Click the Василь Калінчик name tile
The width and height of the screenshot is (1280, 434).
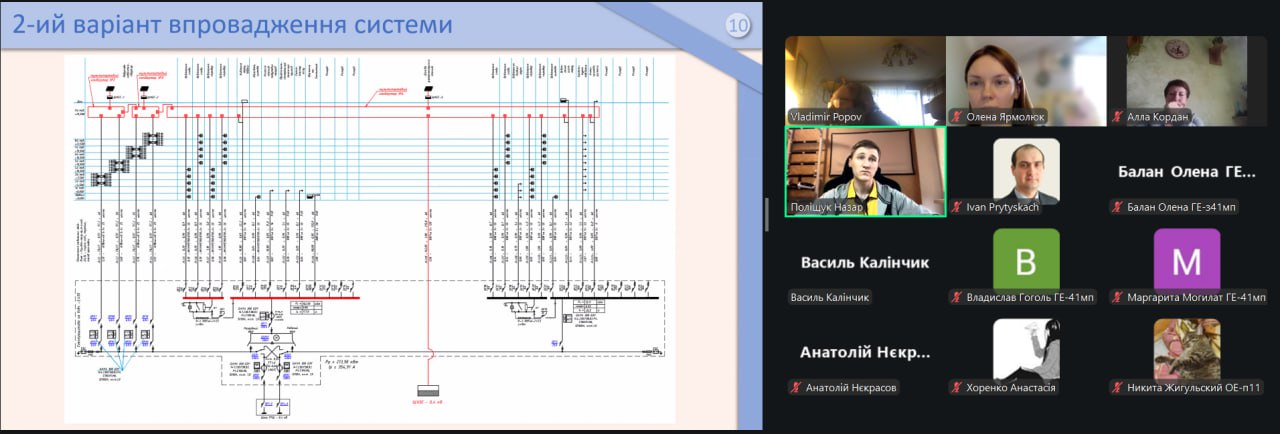[x=865, y=262]
